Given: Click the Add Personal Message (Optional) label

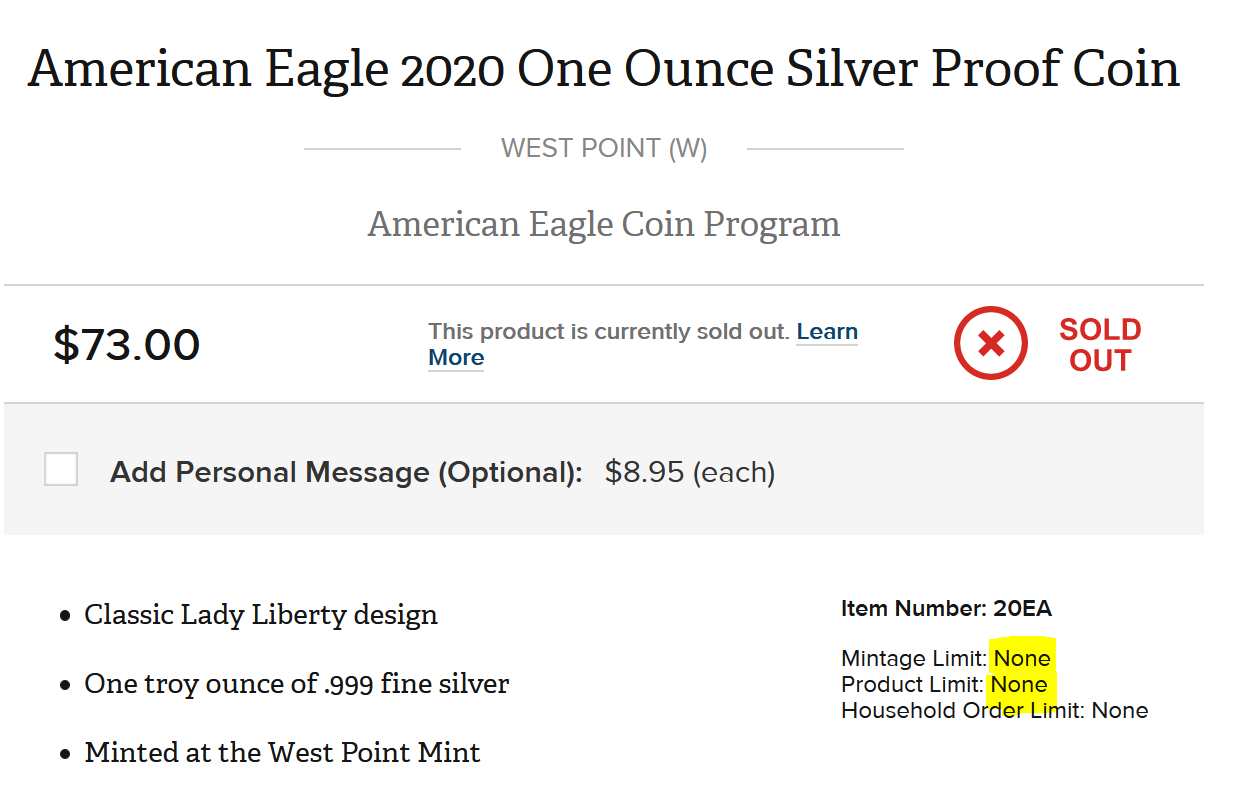Looking at the screenshot, I should coord(346,472).
